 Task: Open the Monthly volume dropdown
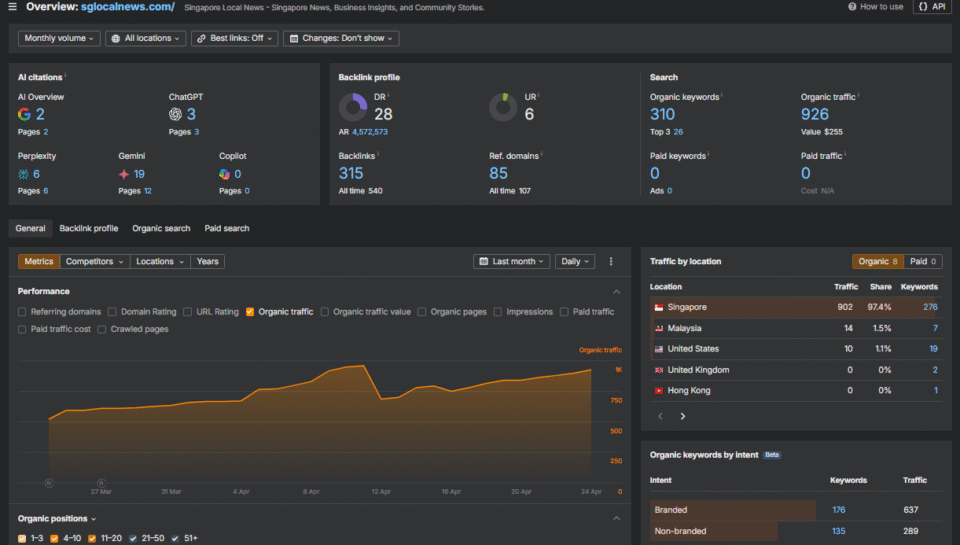pyautogui.click(x=59, y=39)
